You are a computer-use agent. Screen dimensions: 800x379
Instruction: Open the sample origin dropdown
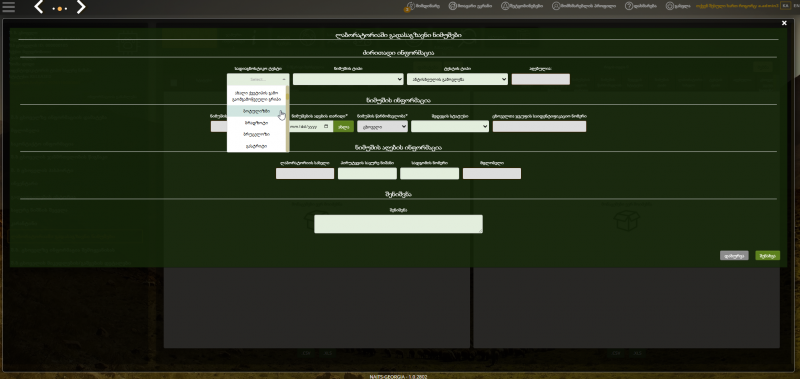coord(382,127)
